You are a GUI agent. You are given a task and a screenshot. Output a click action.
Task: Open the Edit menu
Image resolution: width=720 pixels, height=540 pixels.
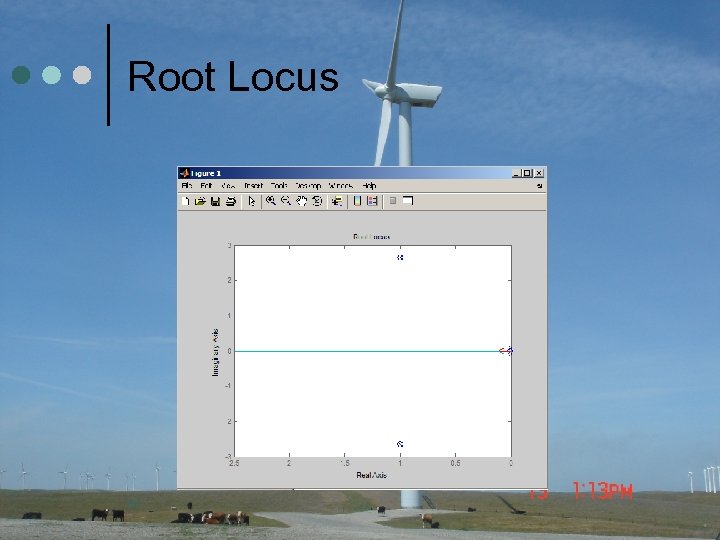pos(206,186)
